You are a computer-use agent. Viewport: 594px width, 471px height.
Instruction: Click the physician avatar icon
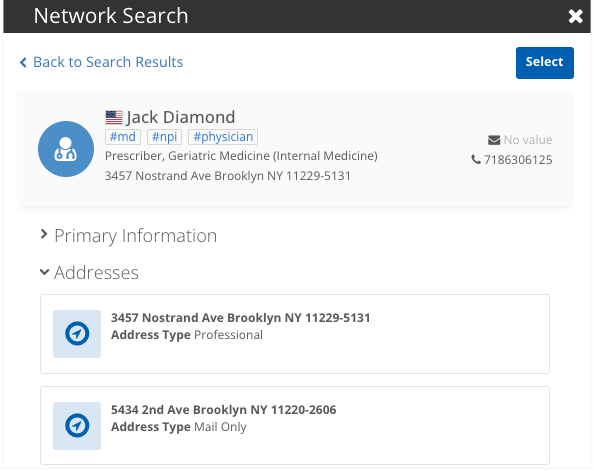66,149
